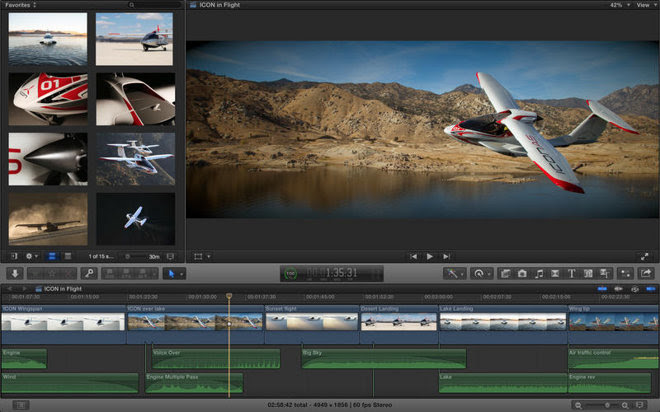Image resolution: width=660 pixels, height=412 pixels.
Task: Toggle clip soloing in timeline
Action: point(635,289)
